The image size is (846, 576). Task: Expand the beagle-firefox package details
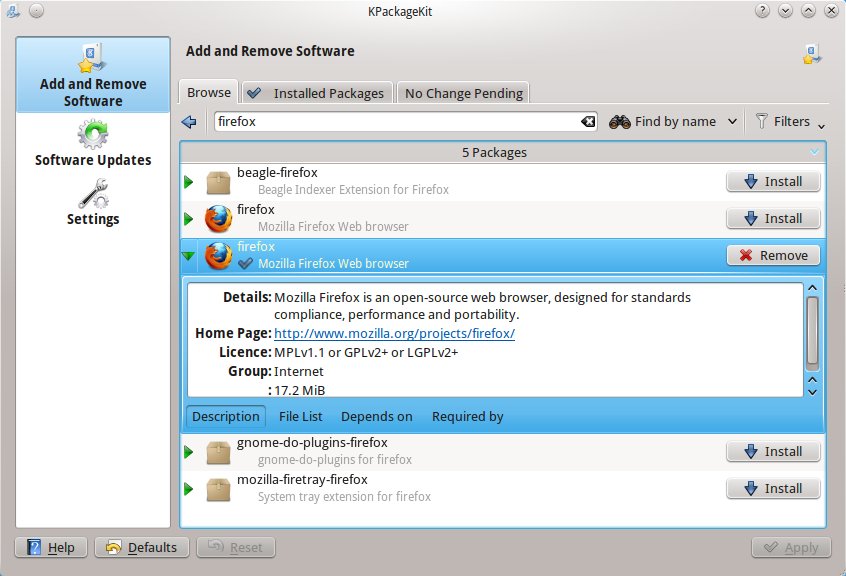coord(189,182)
